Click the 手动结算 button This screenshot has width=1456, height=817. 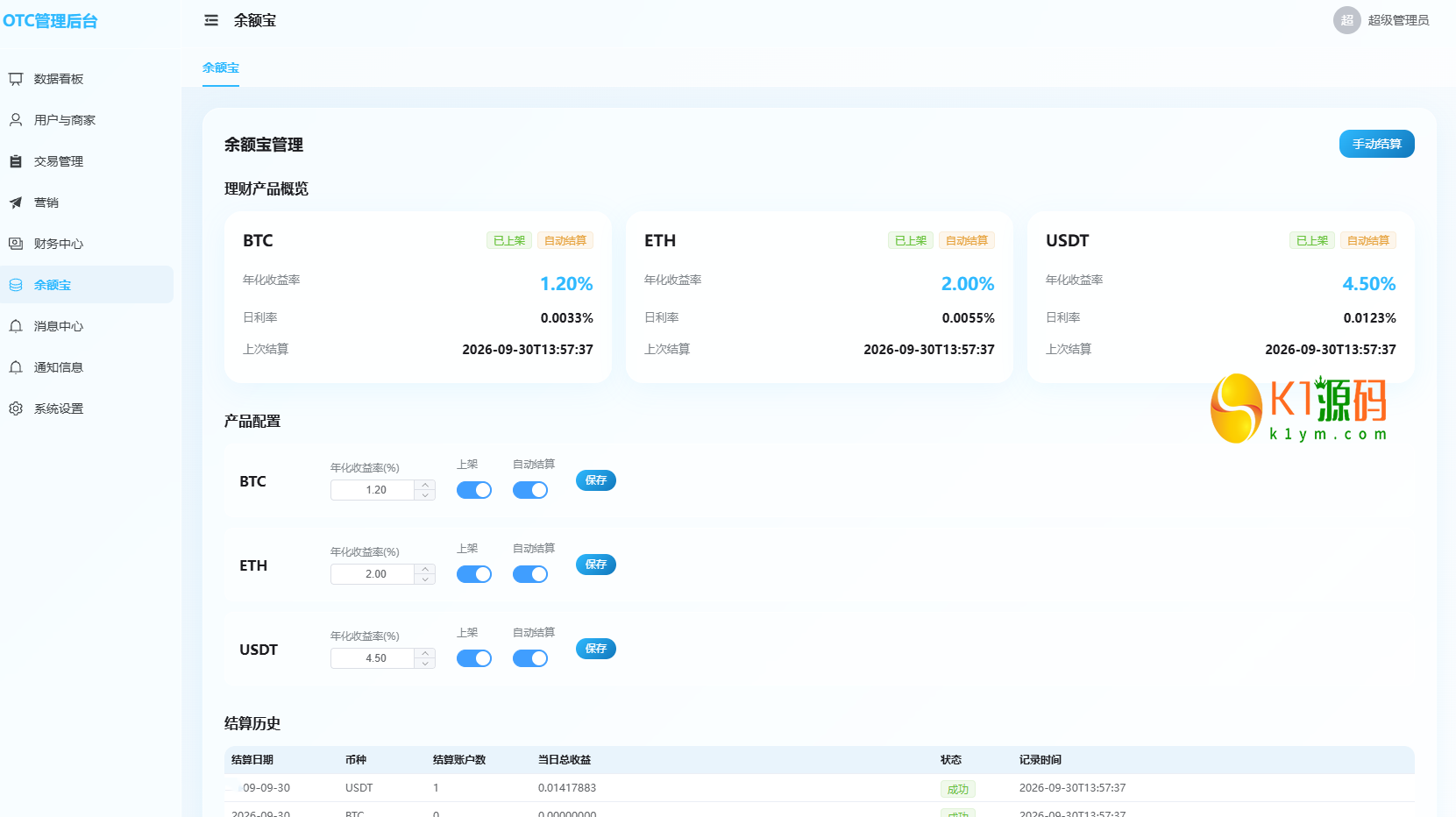point(1376,144)
